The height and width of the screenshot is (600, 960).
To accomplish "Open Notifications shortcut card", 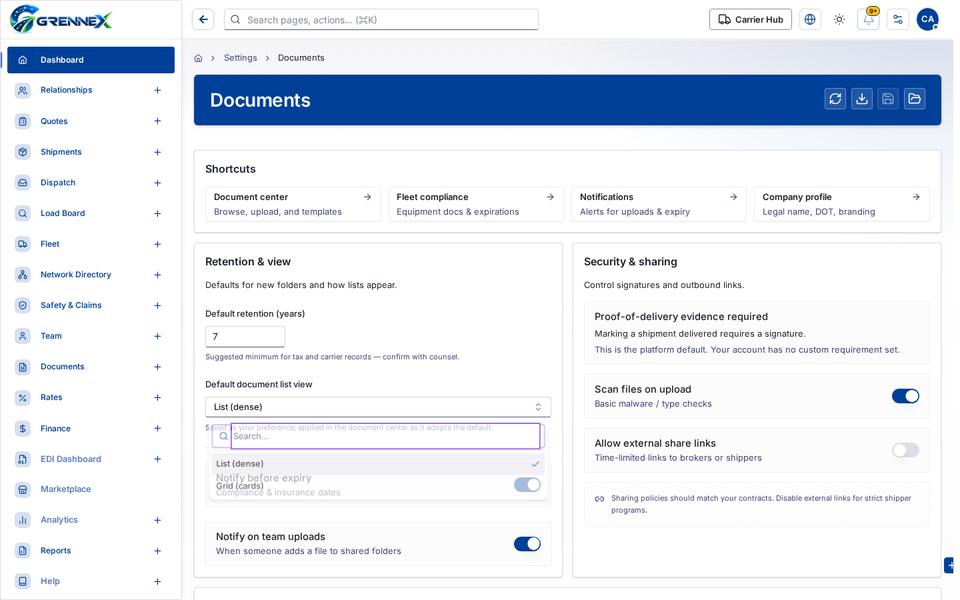I will [x=659, y=204].
